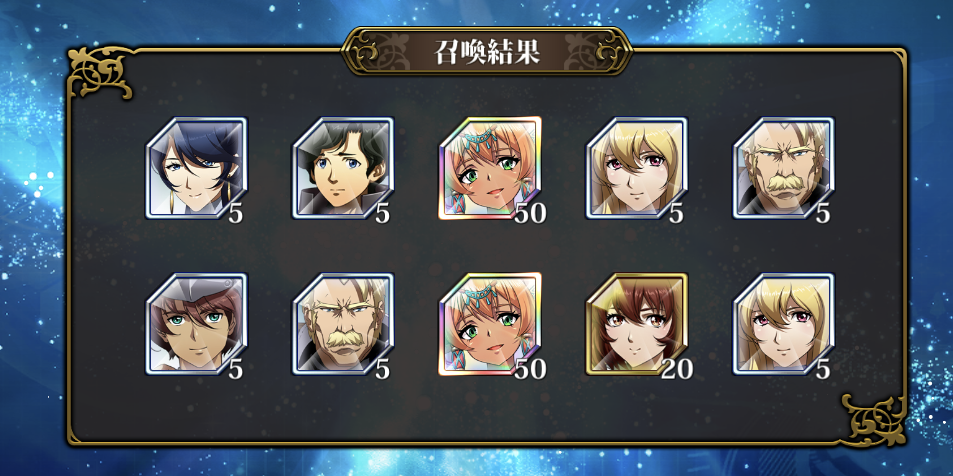Click the 5 beside the blue-haired character
Screen dimensions: 953x476
(236, 213)
